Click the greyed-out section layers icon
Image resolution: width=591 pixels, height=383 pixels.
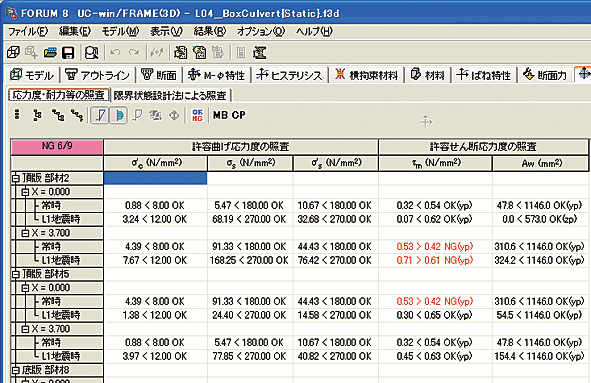click(x=156, y=115)
